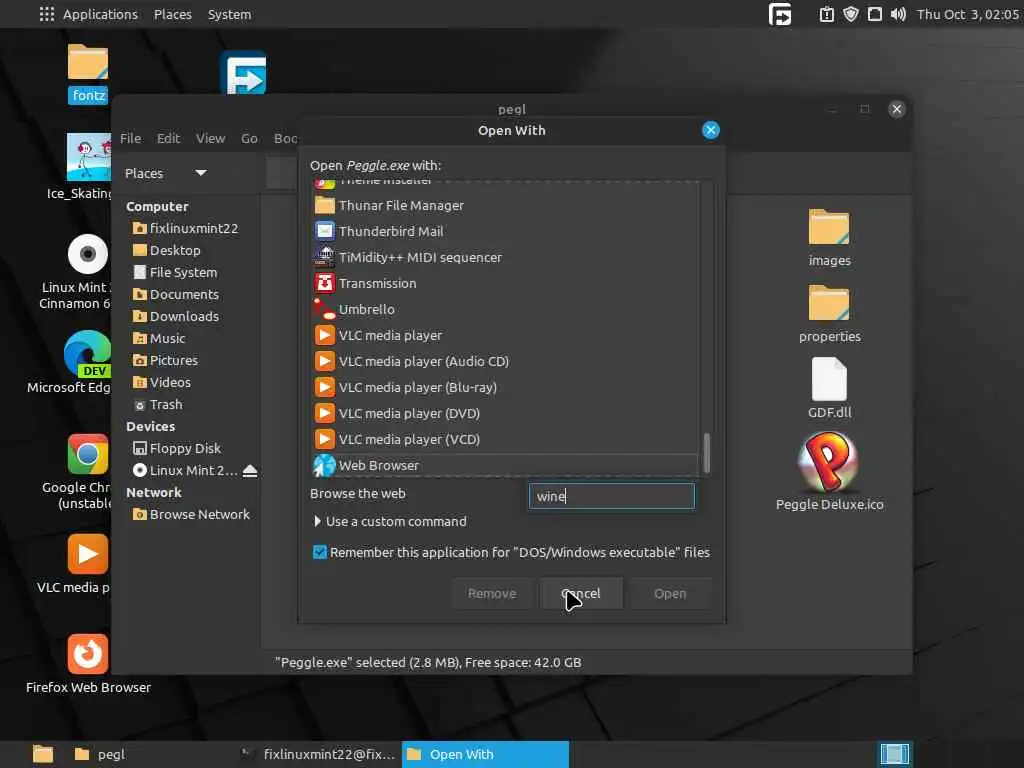Select Thunar File Manager icon in list
Screen dimensions: 1024x768
coord(325,205)
